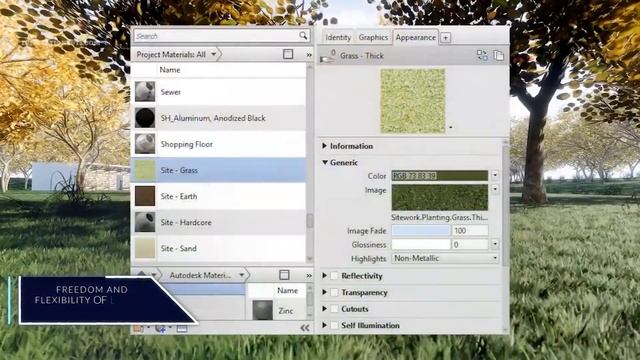Click the Glossiness value field
640x360 pixels.
click(470, 244)
